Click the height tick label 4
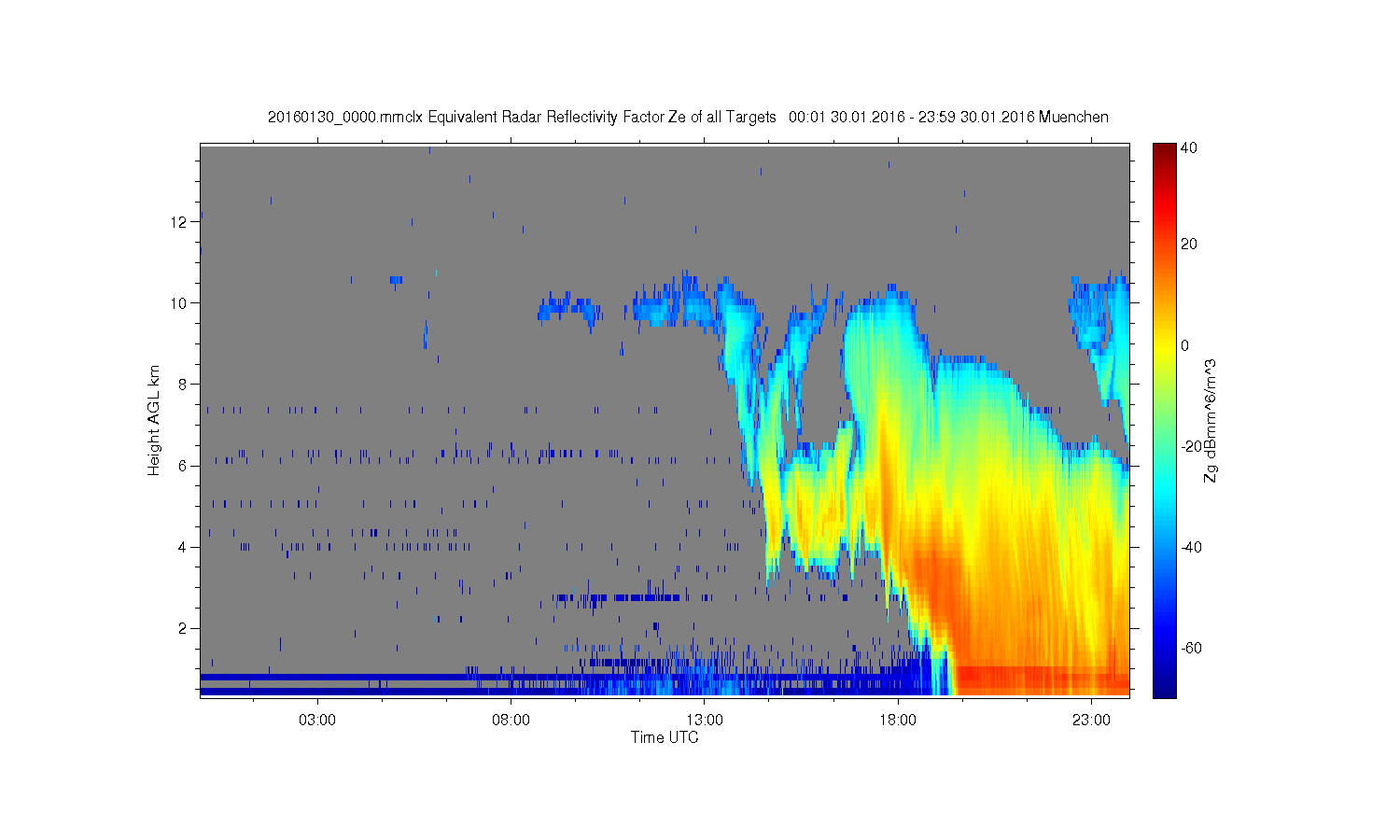Screen dimensions: 1400x840 pos(183,547)
